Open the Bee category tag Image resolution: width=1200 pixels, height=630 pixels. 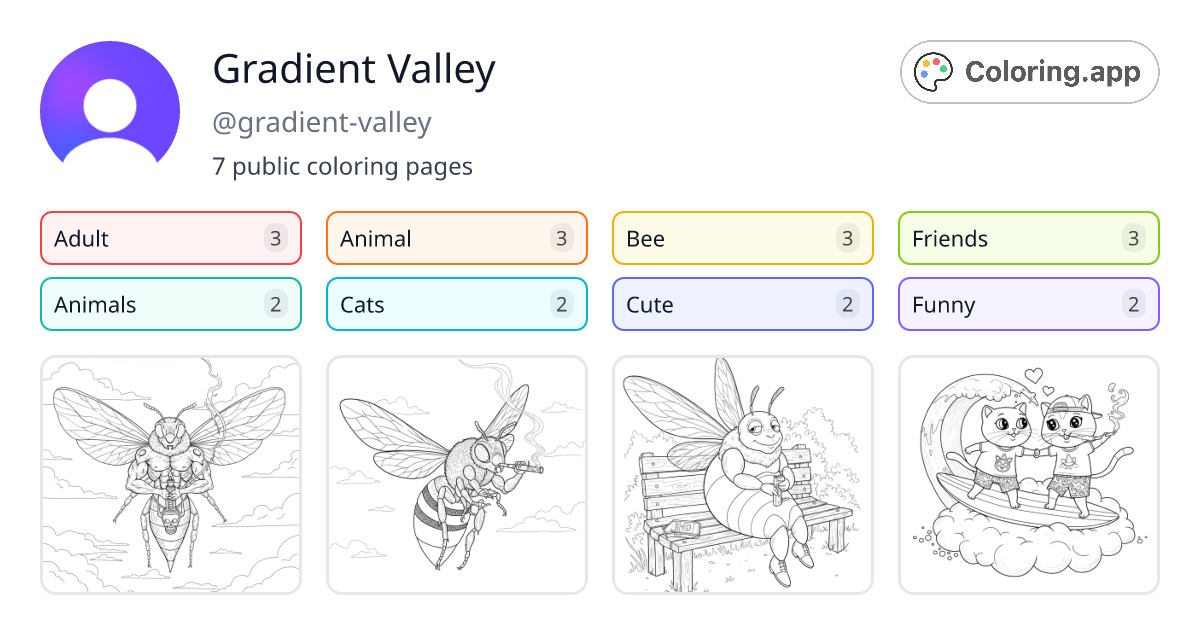pyautogui.click(x=742, y=238)
